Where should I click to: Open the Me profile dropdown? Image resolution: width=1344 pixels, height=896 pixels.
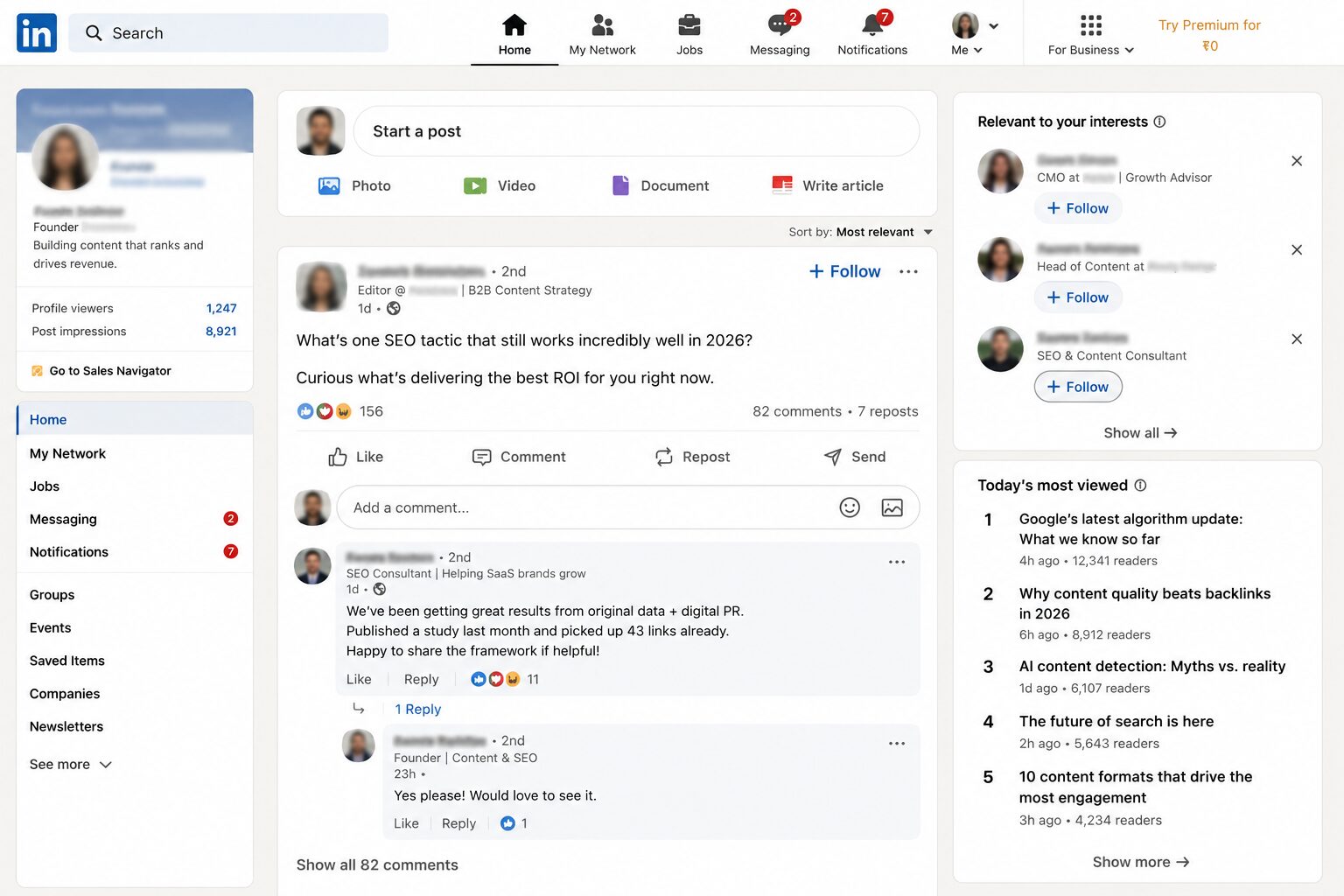[x=974, y=34]
